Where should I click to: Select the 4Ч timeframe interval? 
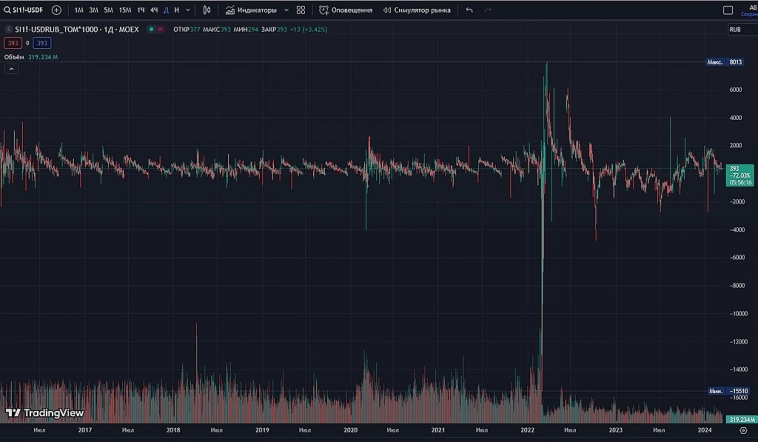(x=154, y=10)
